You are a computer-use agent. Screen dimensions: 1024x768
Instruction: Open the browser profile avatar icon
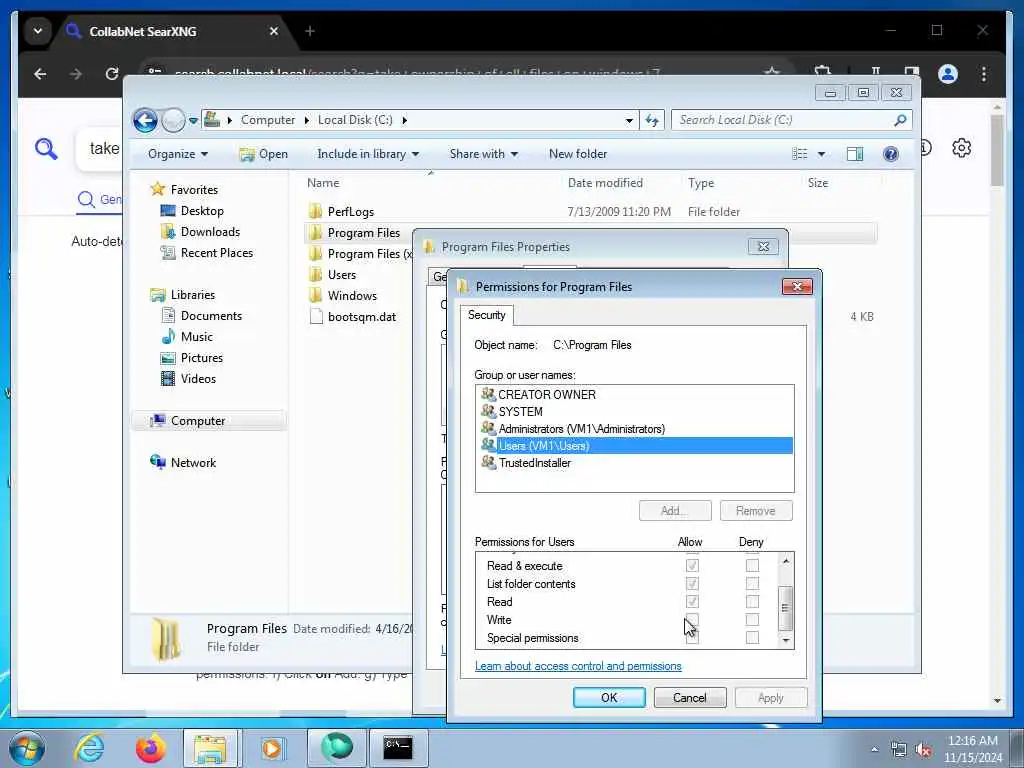pyautogui.click(x=948, y=74)
